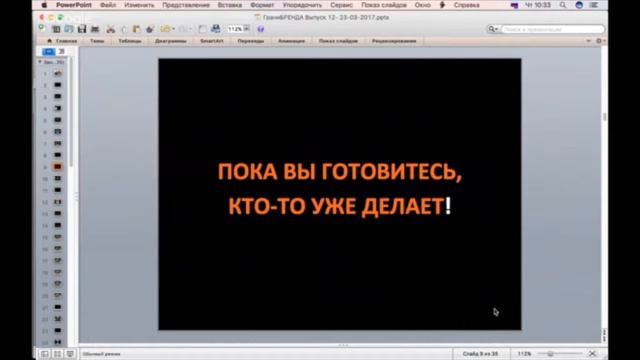The width and height of the screenshot is (640, 360).
Task: Click the Copy toolbar icon
Action: tap(124, 29)
